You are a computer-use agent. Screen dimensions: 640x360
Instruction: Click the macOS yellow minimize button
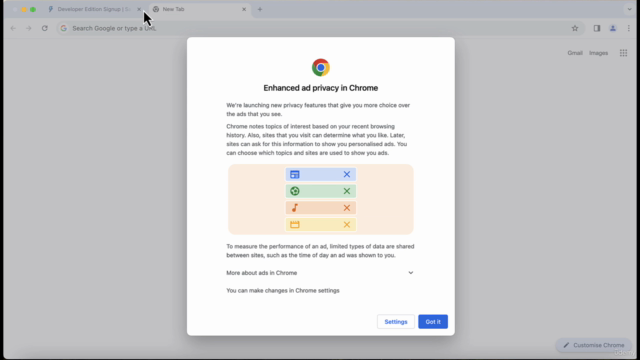(24, 9)
